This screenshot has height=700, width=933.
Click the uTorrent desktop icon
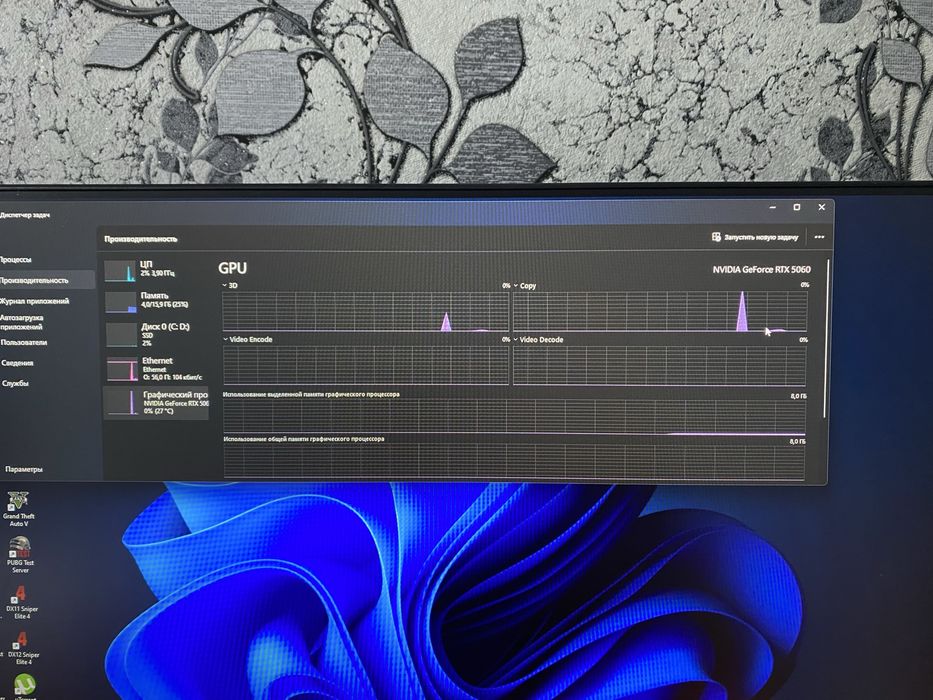[24, 686]
